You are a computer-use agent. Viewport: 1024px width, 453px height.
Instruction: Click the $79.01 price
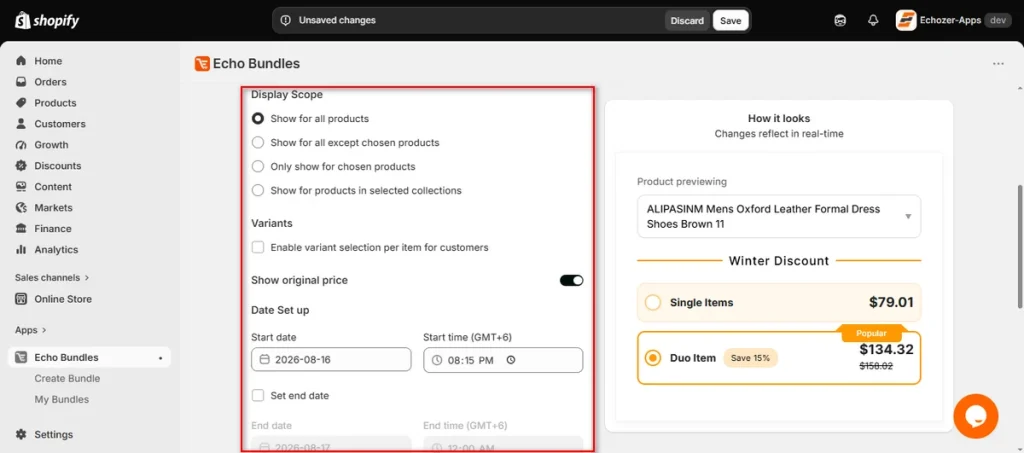(x=891, y=302)
